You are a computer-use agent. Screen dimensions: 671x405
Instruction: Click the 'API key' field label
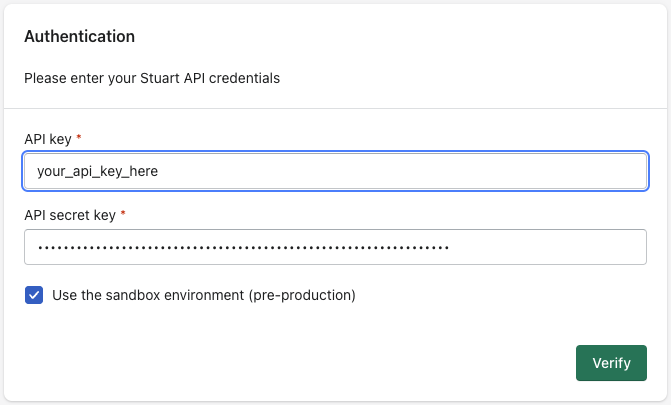tap(48, 139)
